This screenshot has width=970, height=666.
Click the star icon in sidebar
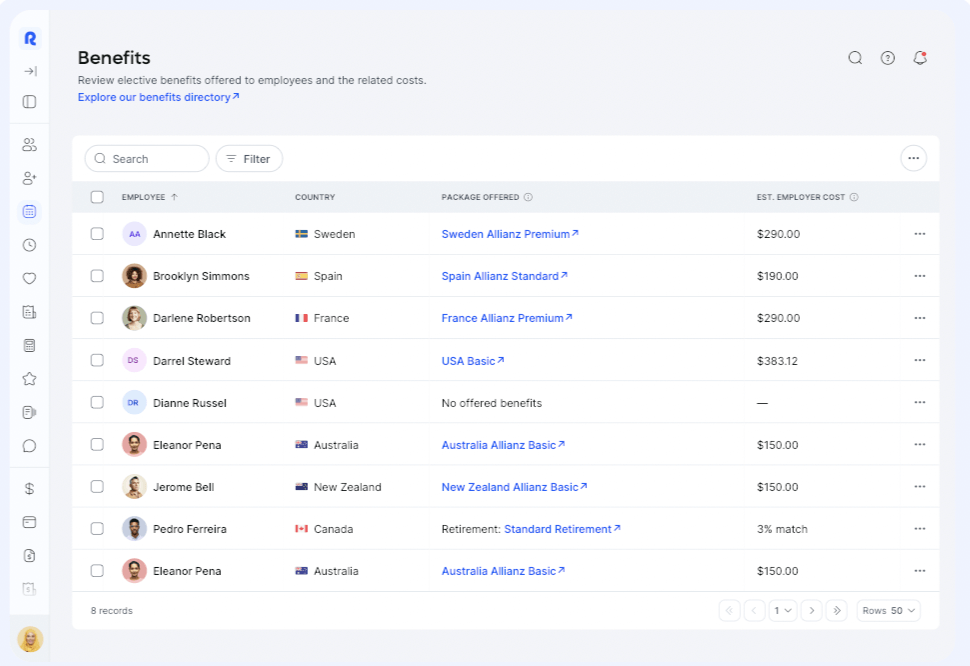[29, 379]
